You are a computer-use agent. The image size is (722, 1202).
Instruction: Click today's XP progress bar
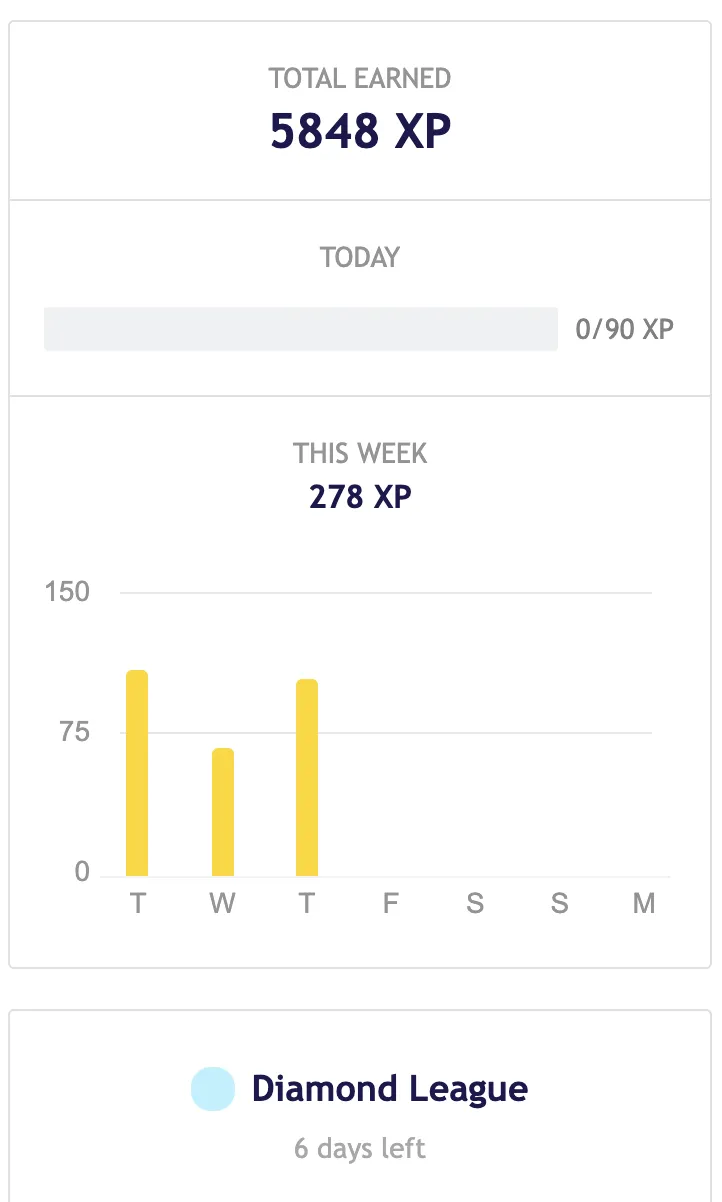pos(301,329)
